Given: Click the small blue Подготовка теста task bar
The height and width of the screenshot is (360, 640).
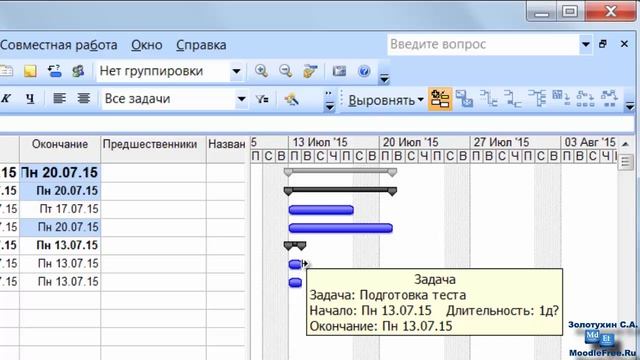Looking at the screenshot, I should coord(295,264).
